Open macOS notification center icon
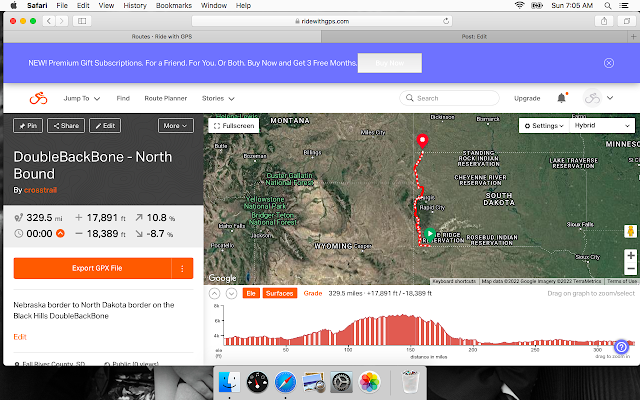This screenshot has width=640, height=400. pos(624,5)
